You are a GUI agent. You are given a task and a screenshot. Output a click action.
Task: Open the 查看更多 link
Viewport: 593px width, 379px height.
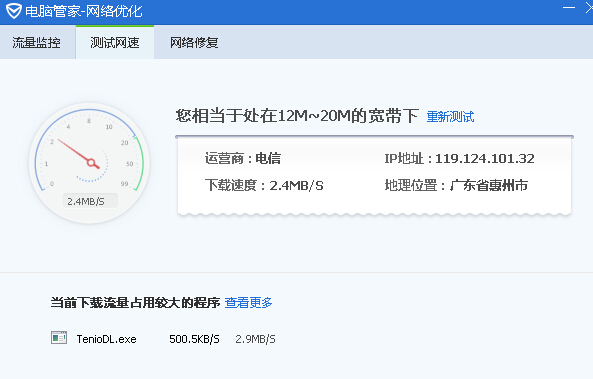[248, 303]
